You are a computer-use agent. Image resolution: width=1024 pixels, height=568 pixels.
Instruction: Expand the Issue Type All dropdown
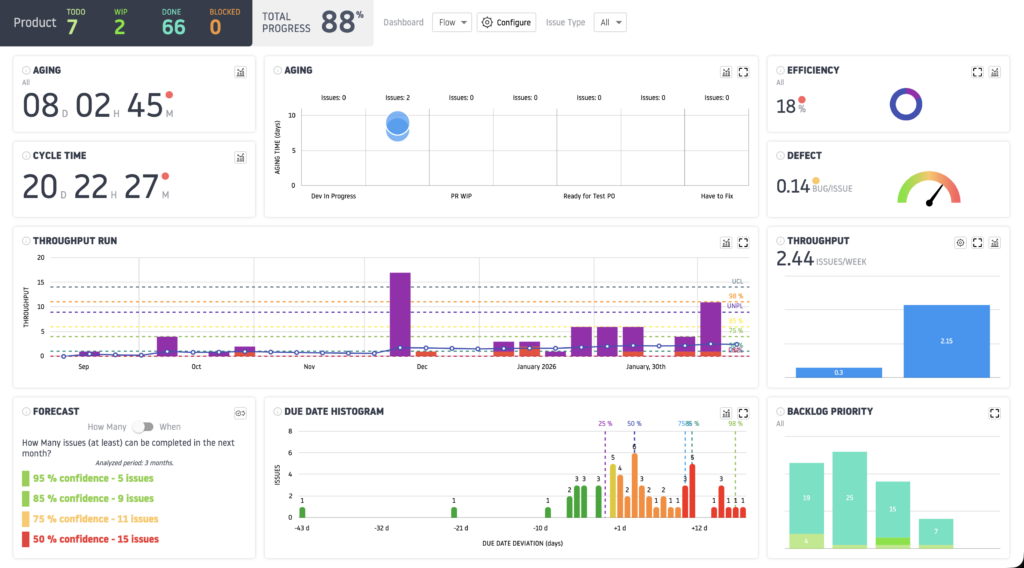[x=609, y=22]
